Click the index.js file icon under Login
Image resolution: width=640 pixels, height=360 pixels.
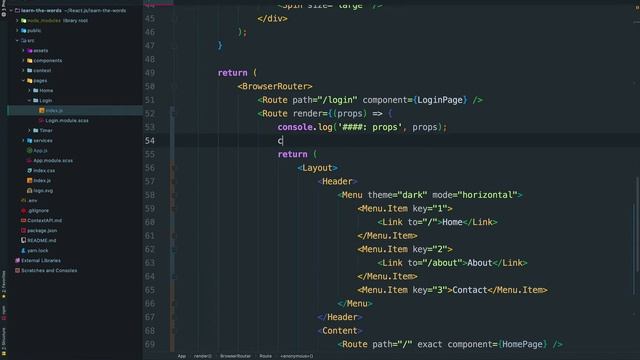[x=42, y=110]
